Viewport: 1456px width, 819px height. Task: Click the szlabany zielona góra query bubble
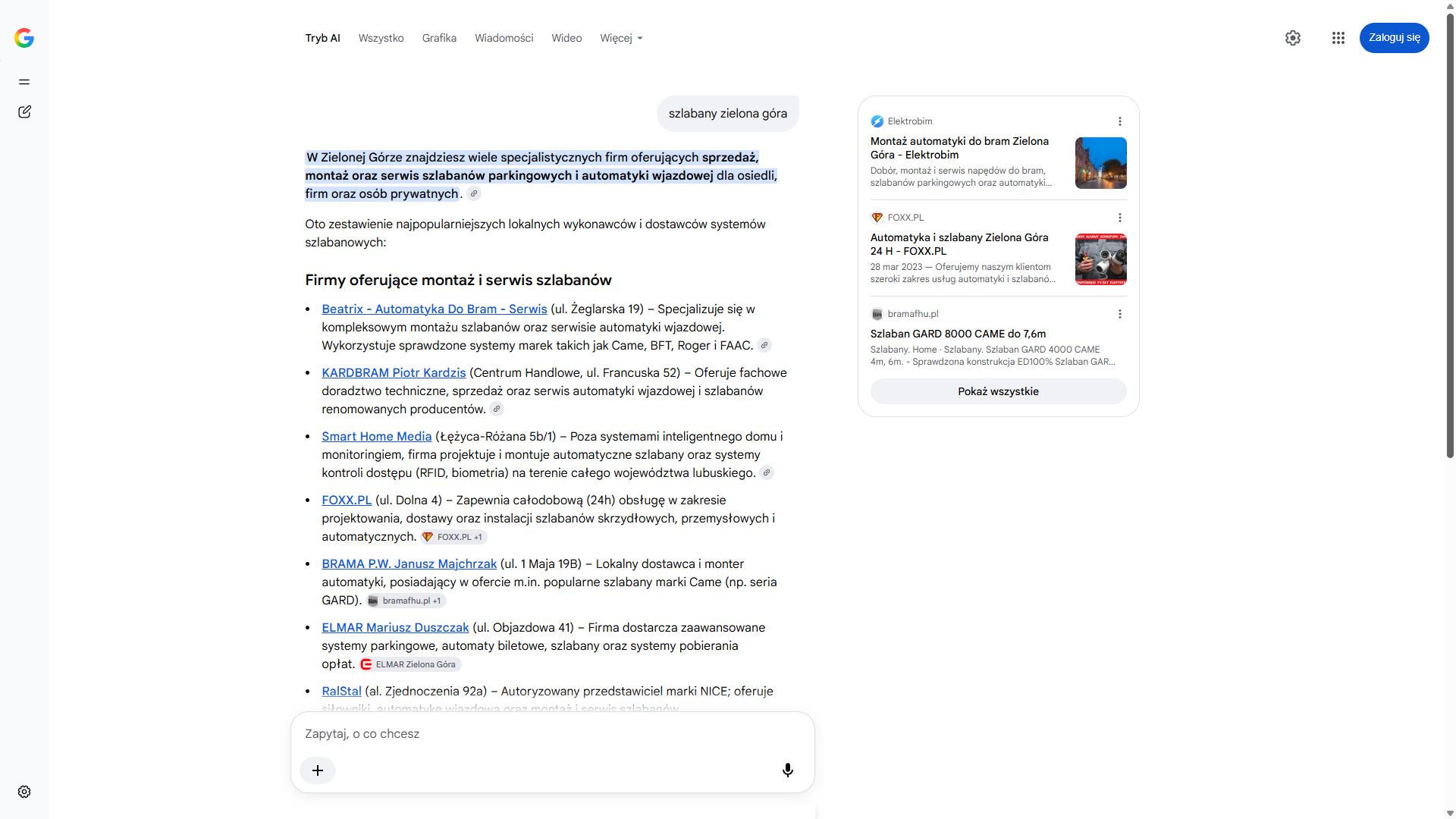[x=727, y=114]
